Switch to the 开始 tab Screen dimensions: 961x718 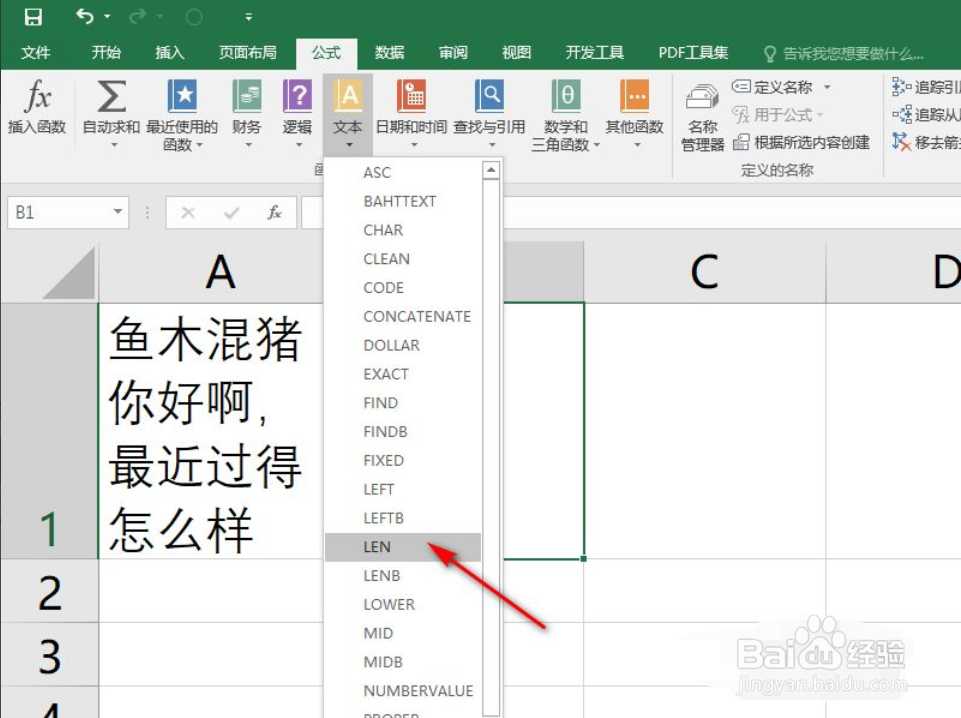(106, 53)
